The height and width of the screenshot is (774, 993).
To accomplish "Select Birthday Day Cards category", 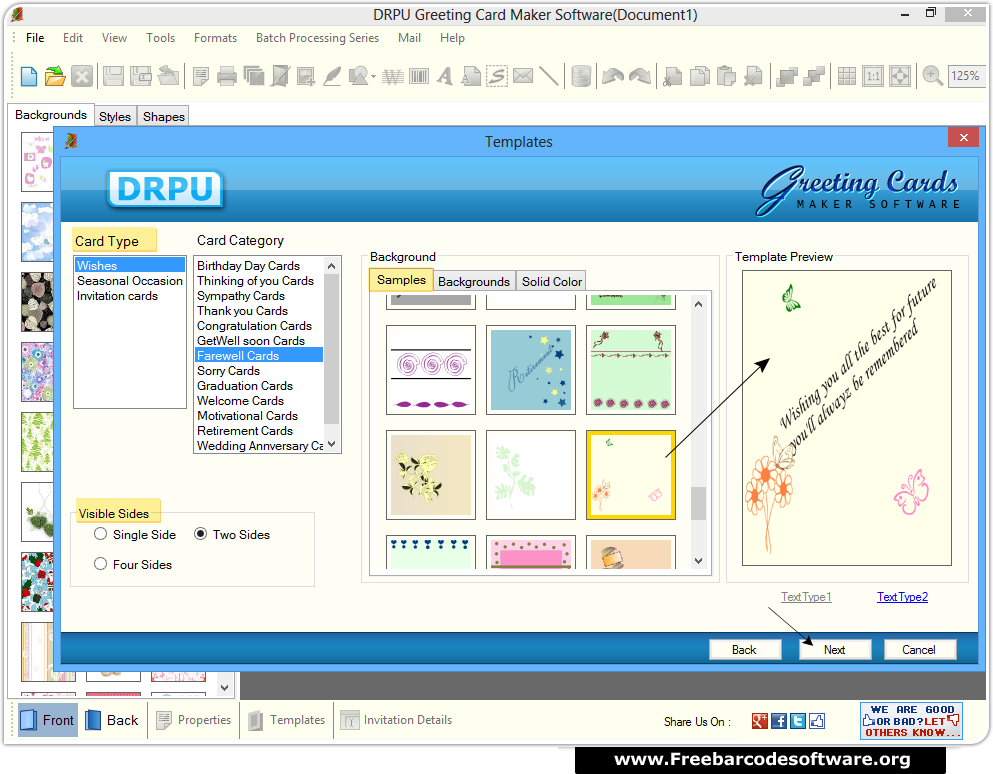I will pyautogui.click(x=248, y=265).
